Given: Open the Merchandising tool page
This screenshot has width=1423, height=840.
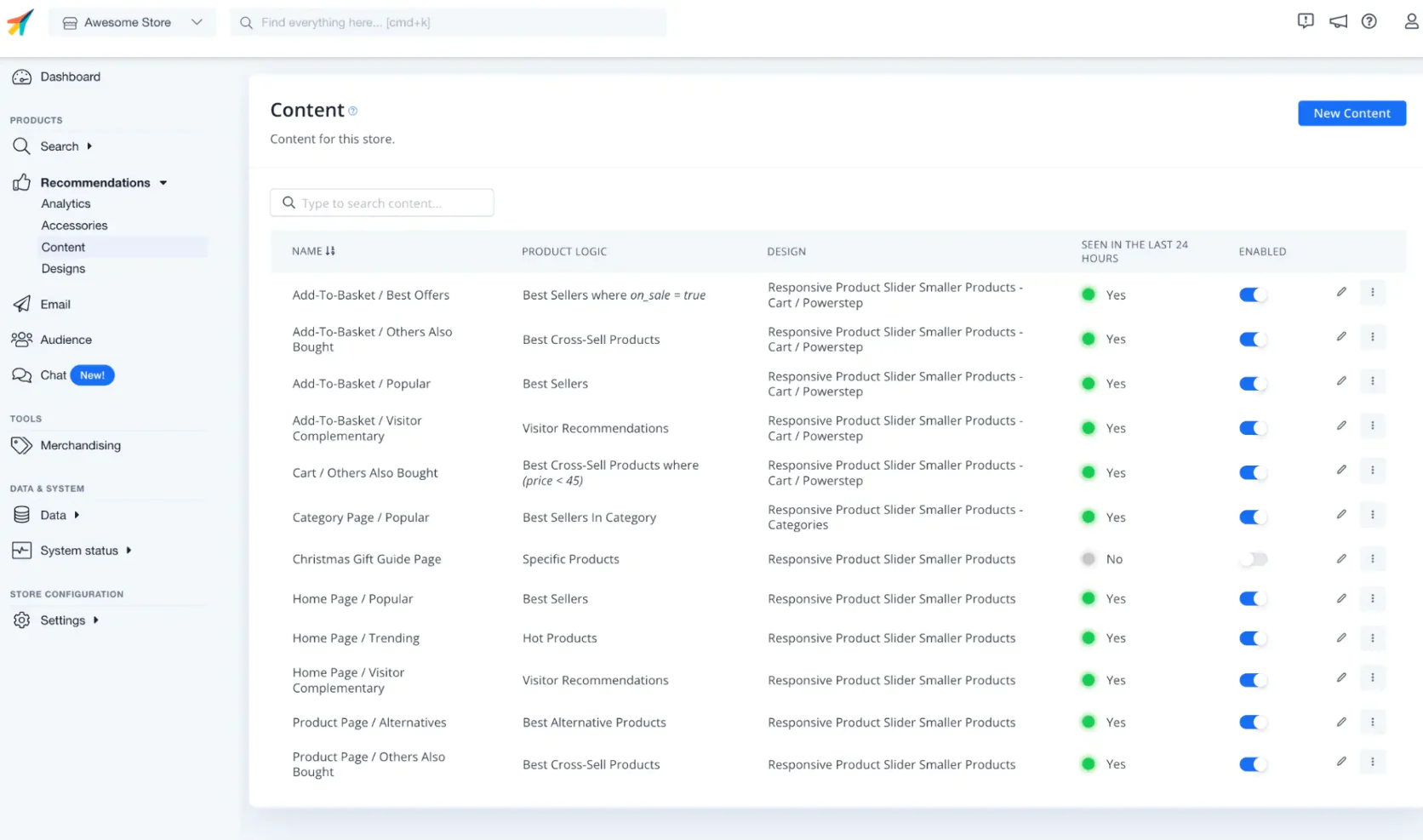Looking at the screenshot, I should 80,445.
